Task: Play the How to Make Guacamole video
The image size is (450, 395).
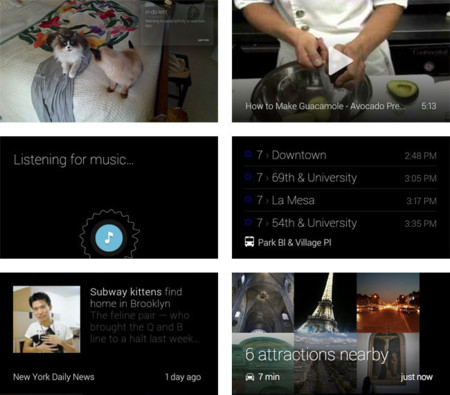Action: [341, 60]
